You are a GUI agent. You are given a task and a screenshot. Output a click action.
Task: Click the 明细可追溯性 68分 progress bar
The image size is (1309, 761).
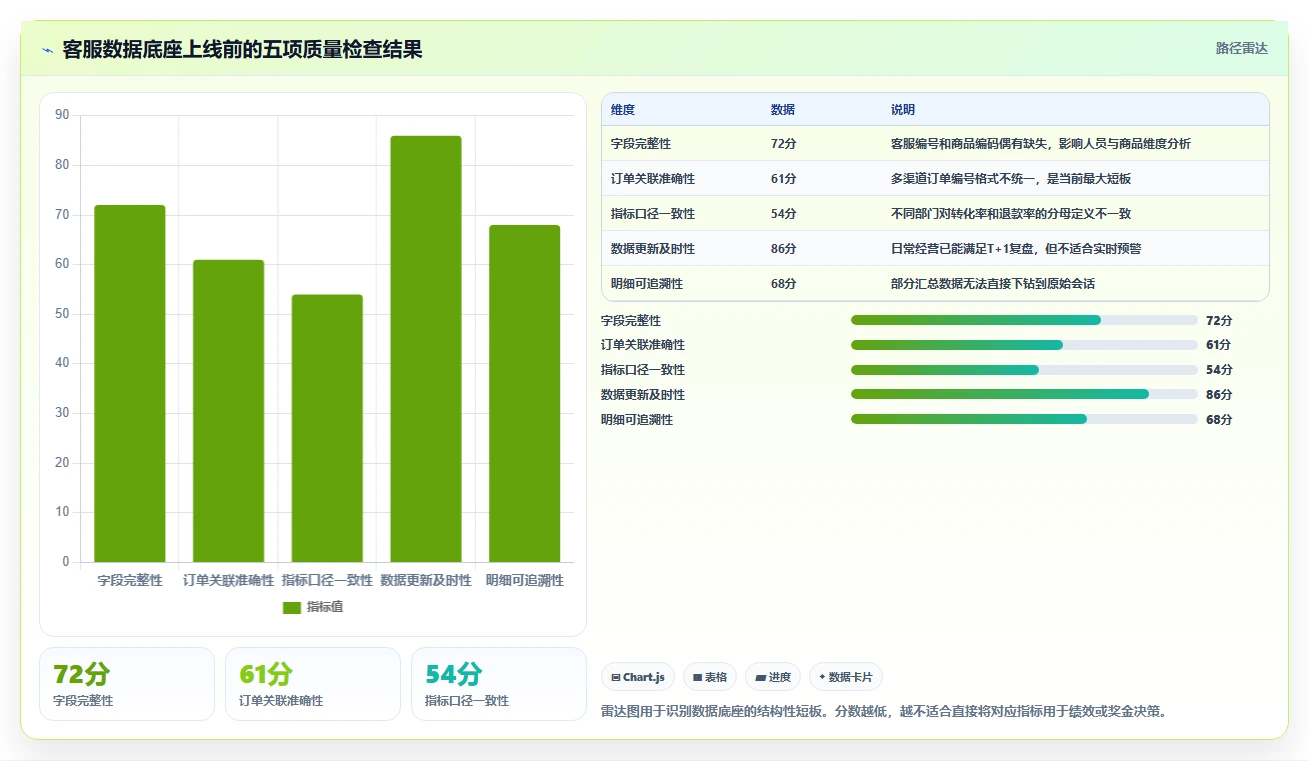[1024, 420]
